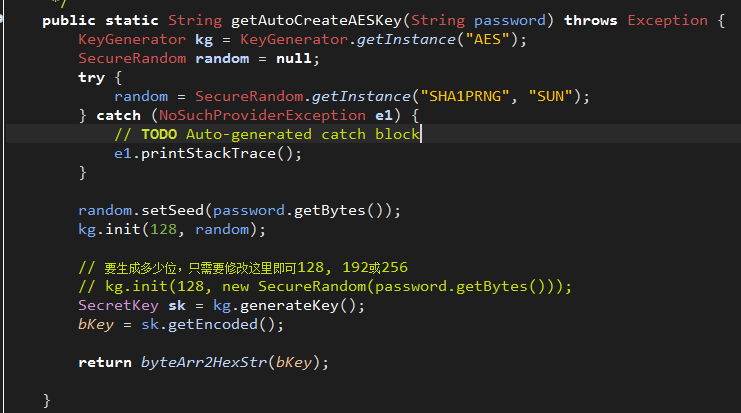The image size is (741, 413).
Task: Click setSeed in the random.setSeed line
Action: [172, 210]
